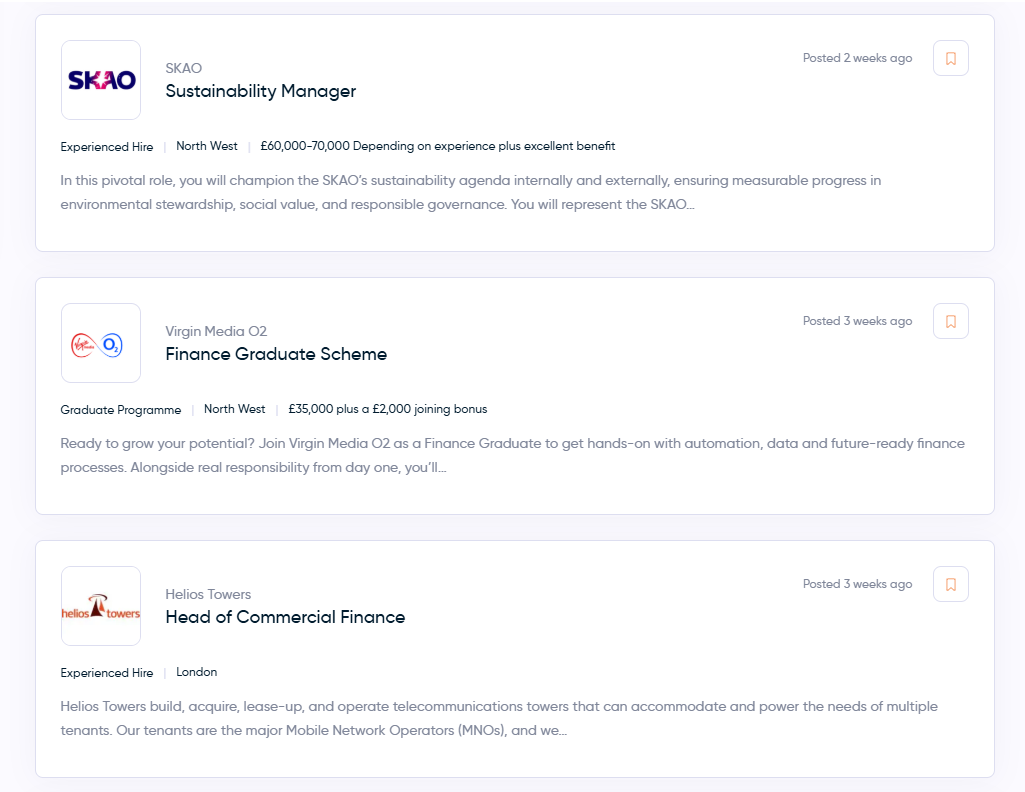Save the Finance Graduate Scheme listing
1025x792 pixels.
point(950,322)
